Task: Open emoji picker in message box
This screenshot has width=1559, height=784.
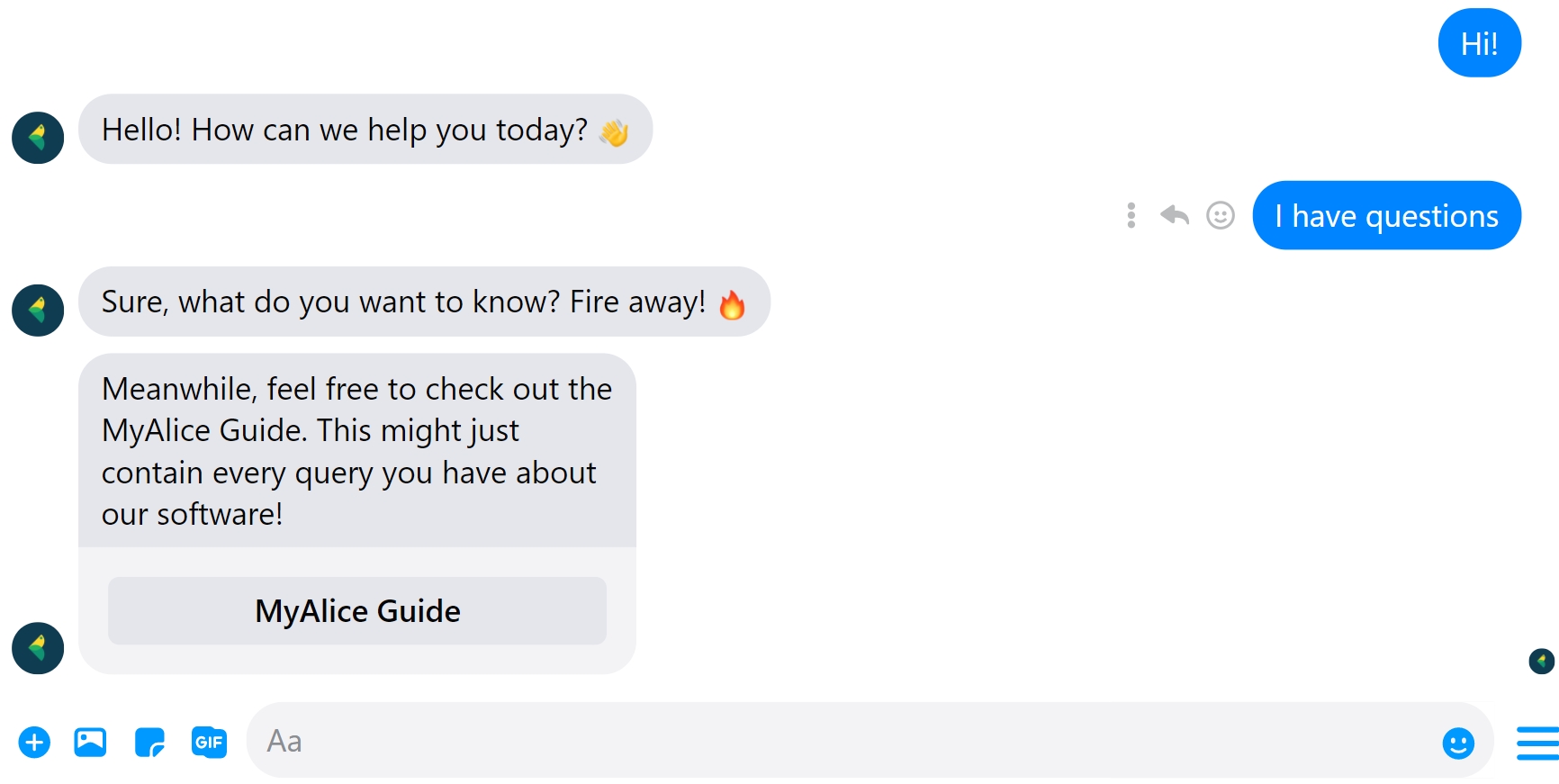Action: point(1457,743)
